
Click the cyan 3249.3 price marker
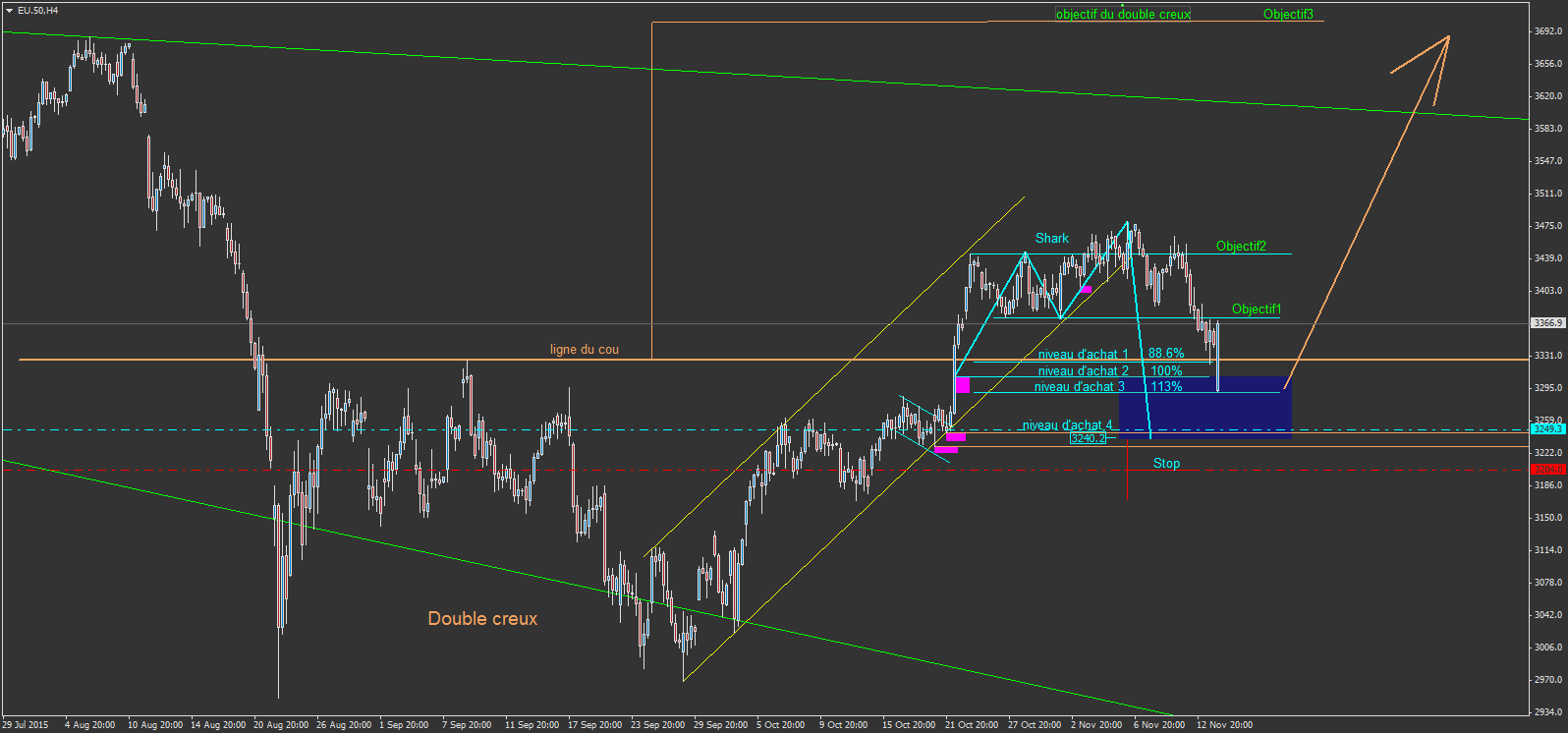[1548, 429]
